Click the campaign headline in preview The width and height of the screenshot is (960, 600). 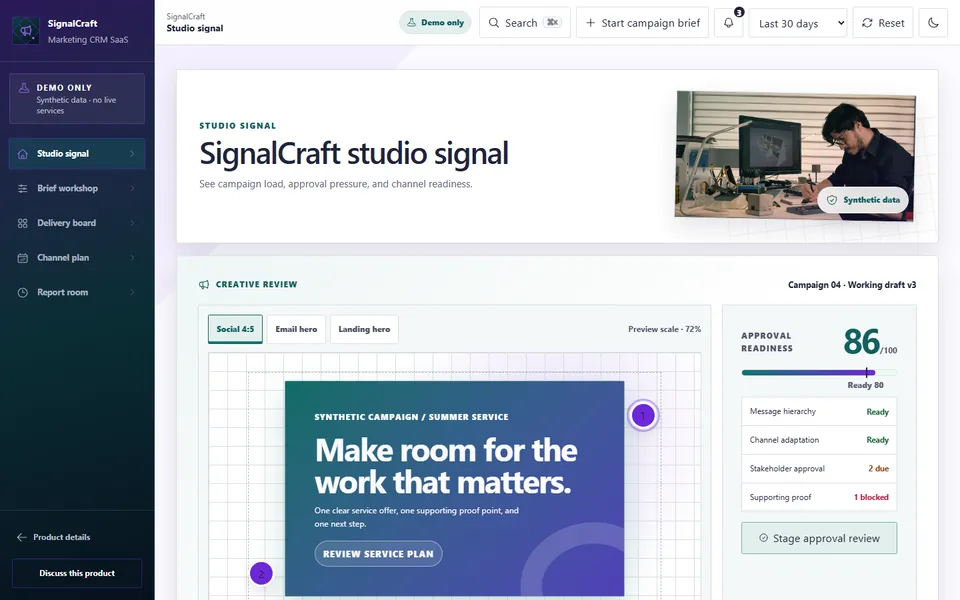click(x=446, y=467)
